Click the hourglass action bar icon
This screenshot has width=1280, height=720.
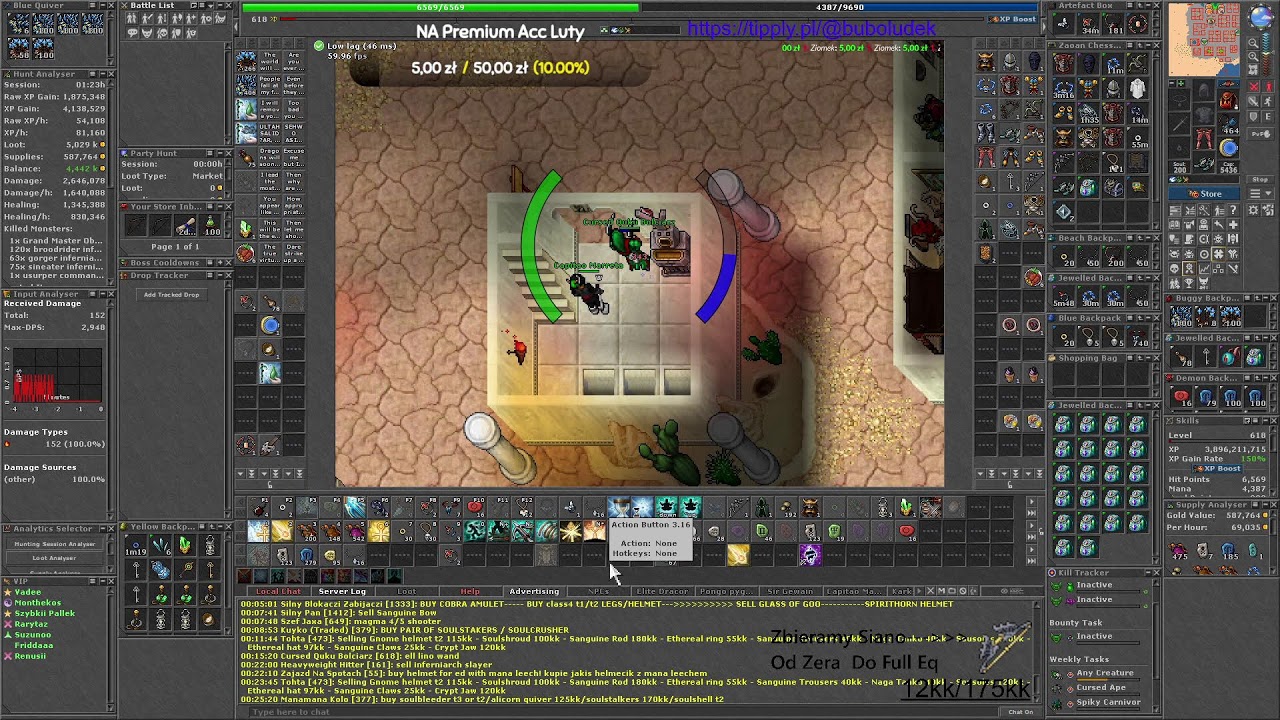620,507
